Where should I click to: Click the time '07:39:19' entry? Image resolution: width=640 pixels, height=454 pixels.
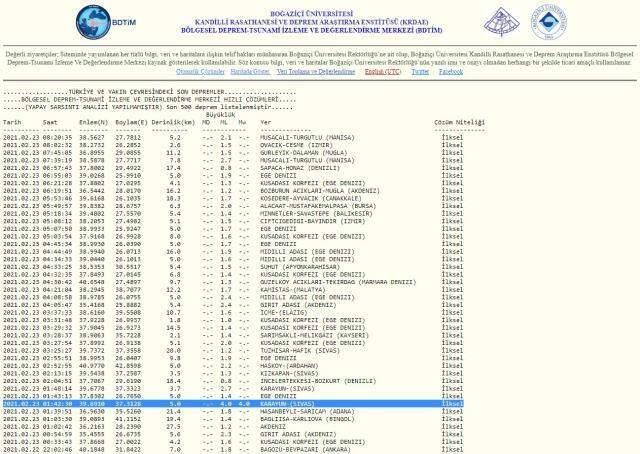(57, 160)
